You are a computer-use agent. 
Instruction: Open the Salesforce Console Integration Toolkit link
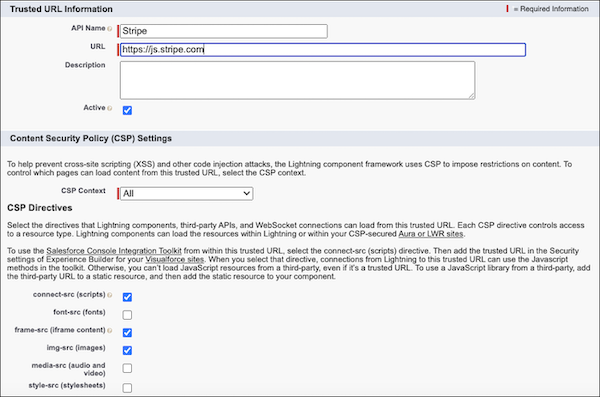coord(114,251)
